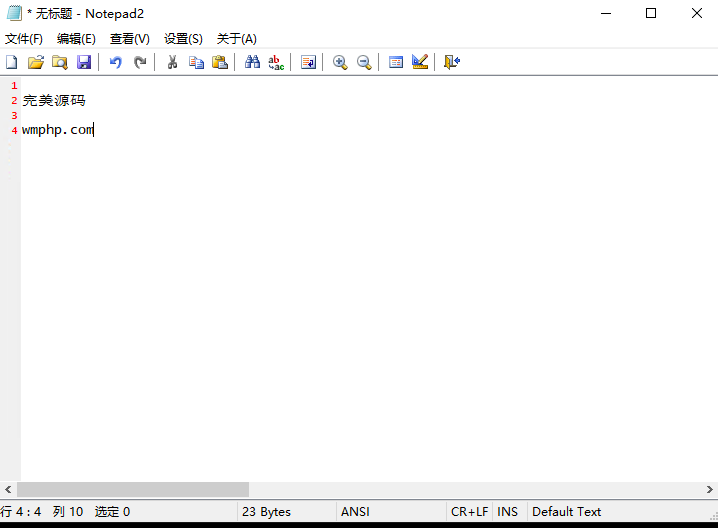Create a new document via toolbar icon
The width and height of the screenshot is (718, 528).
tap(12, 62)
